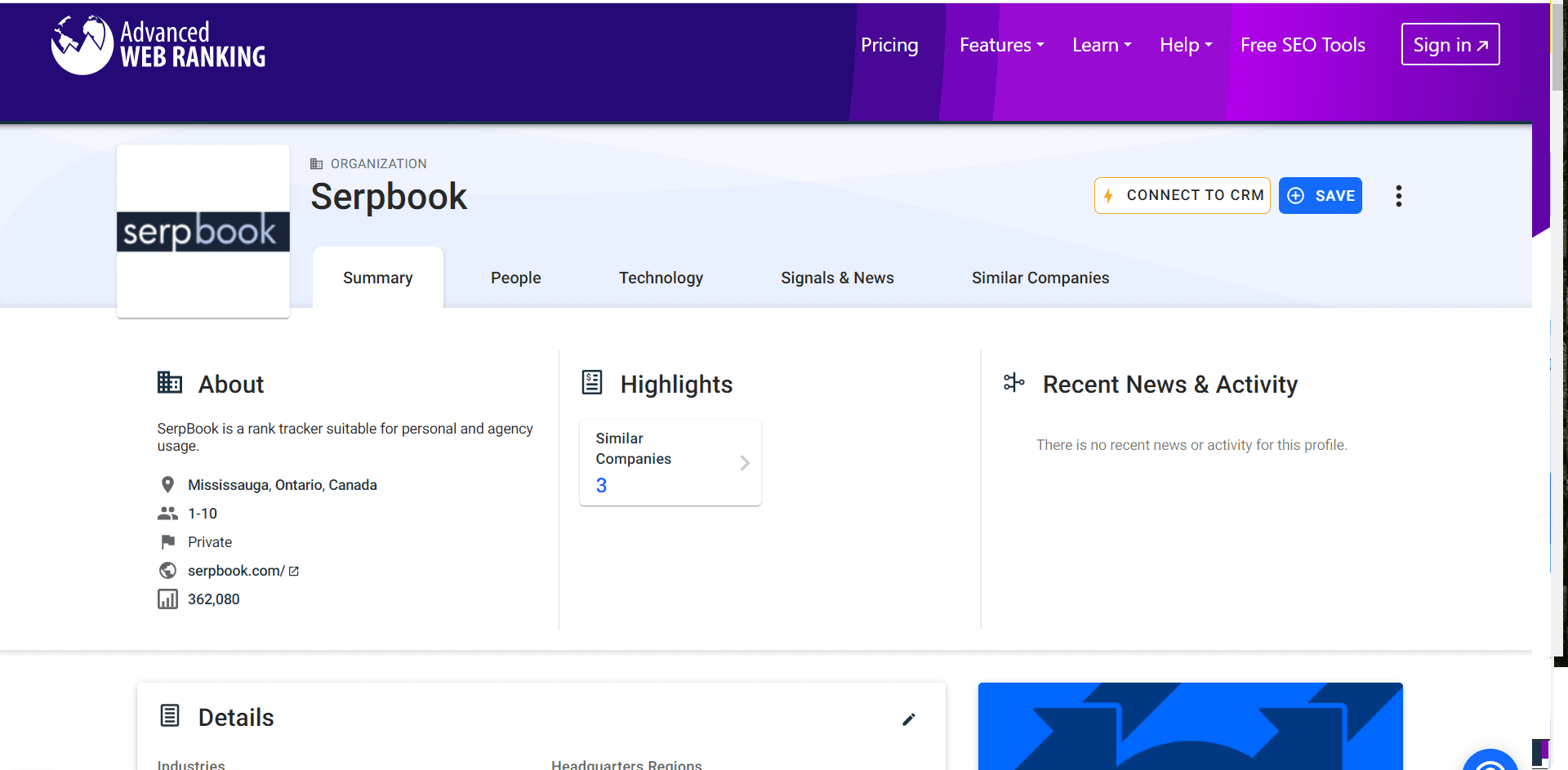Click the lightning bolt icon on Connect to CRM

[x=1108, y=196]
